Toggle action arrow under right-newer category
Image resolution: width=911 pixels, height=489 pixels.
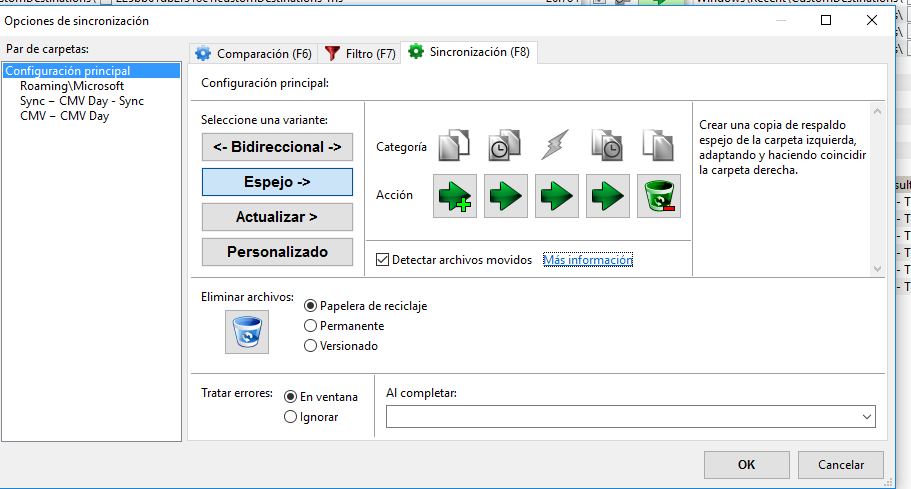(x=608, y=196)
